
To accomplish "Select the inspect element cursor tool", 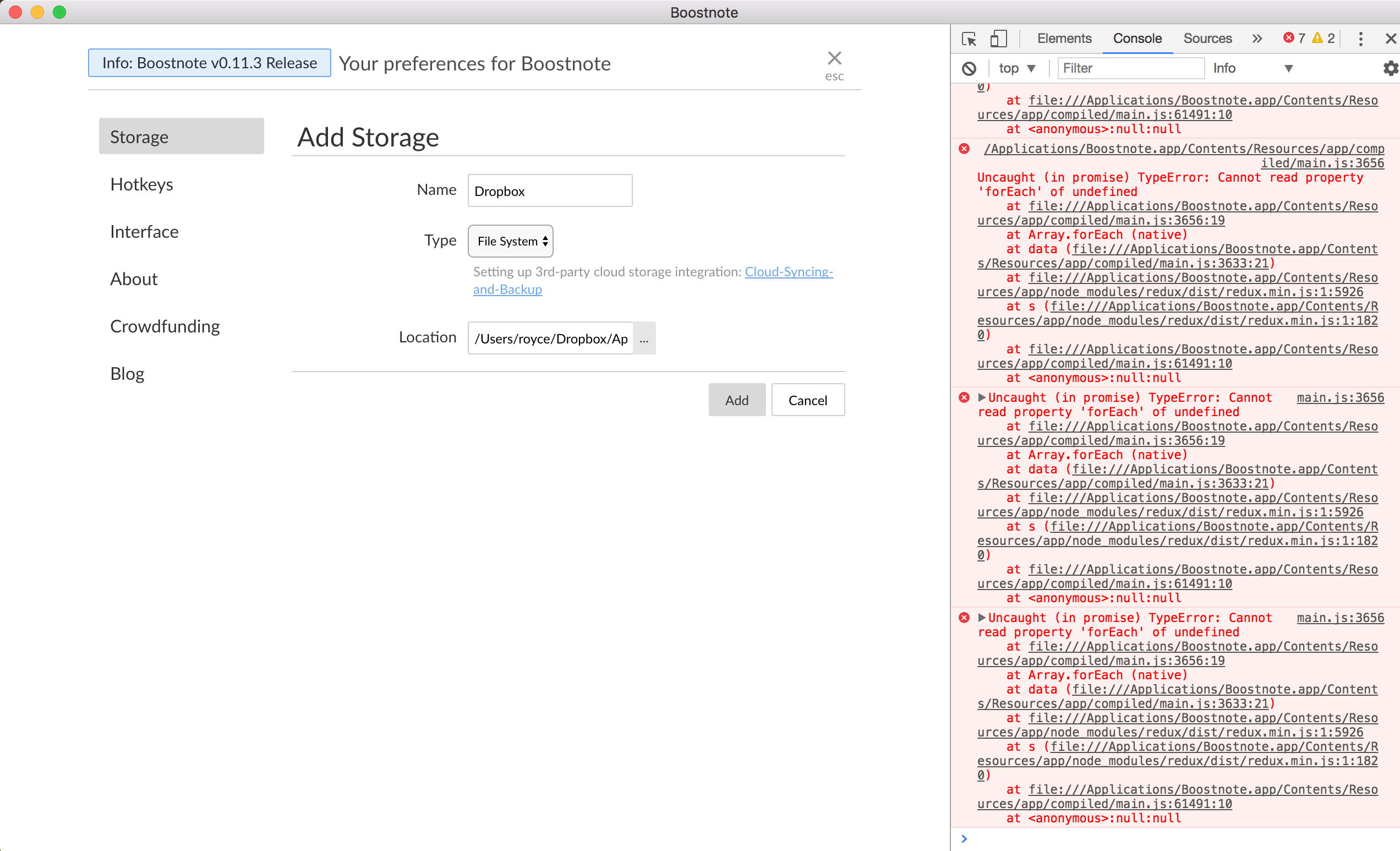I will (970, 38).
